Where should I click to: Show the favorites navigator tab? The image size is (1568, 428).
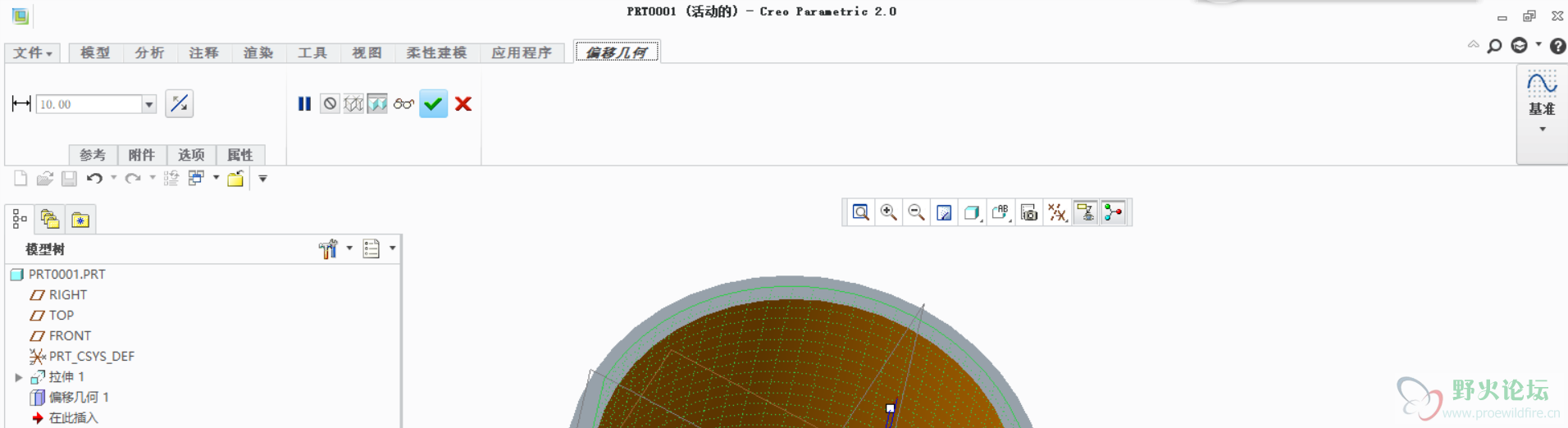click(x=80, y=219)
